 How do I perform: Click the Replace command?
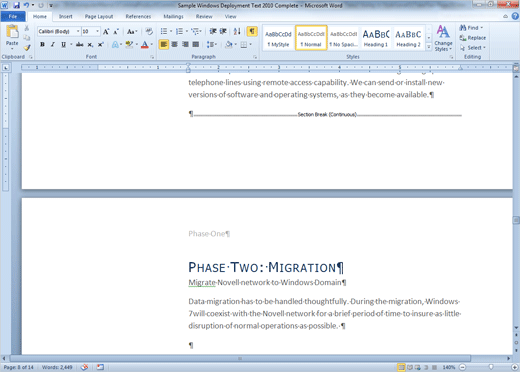pyautogui.click(x=473, y=38)
